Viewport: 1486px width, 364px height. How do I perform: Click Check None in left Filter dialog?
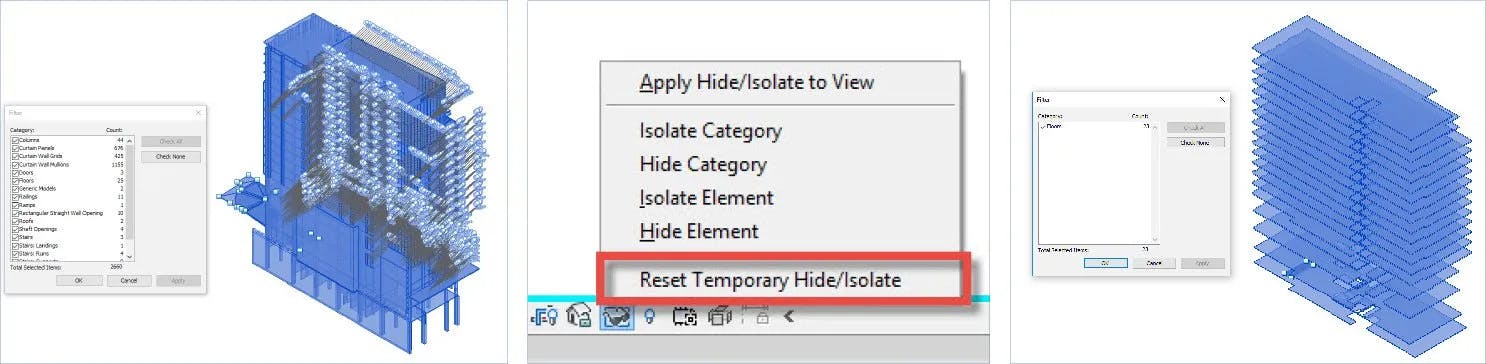coord(171,157)
